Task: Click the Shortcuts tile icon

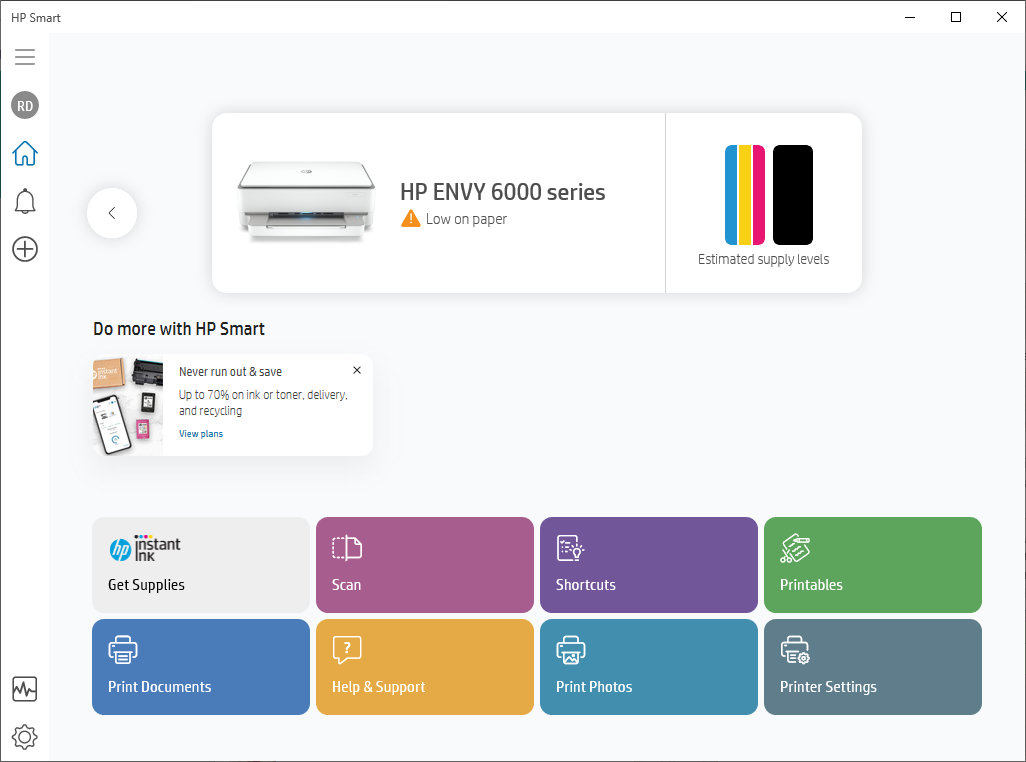Action: pyautogui.click(x=570, y=548)
